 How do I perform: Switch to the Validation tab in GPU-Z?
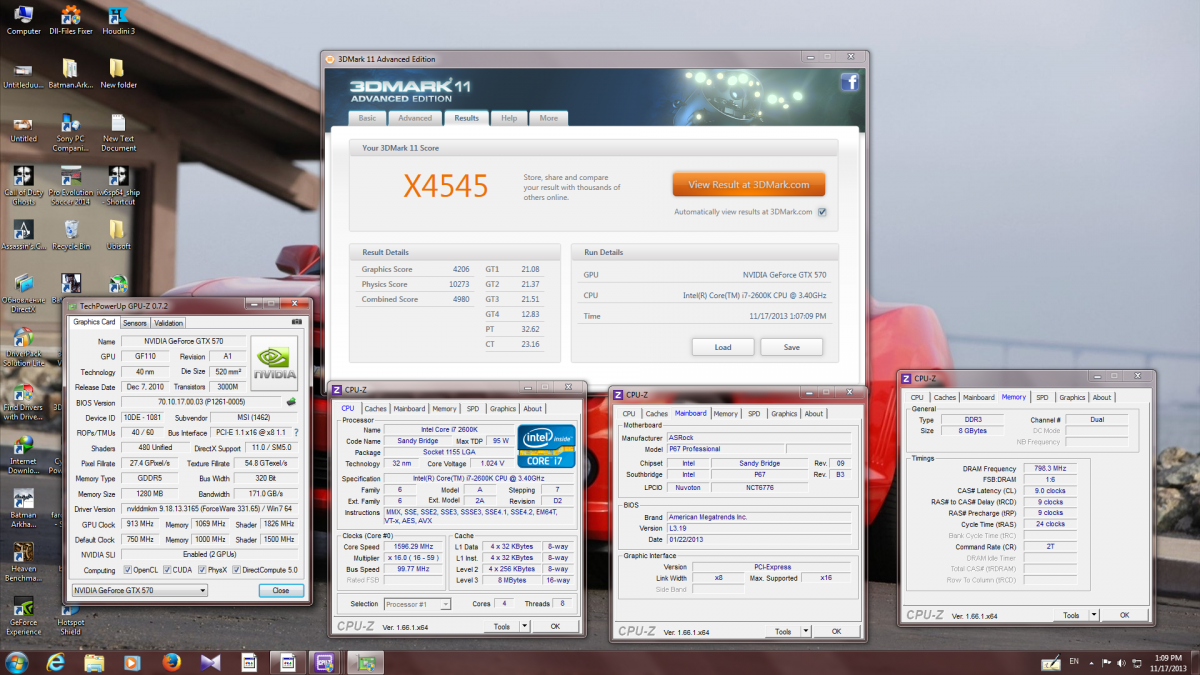tap(168, 323)
